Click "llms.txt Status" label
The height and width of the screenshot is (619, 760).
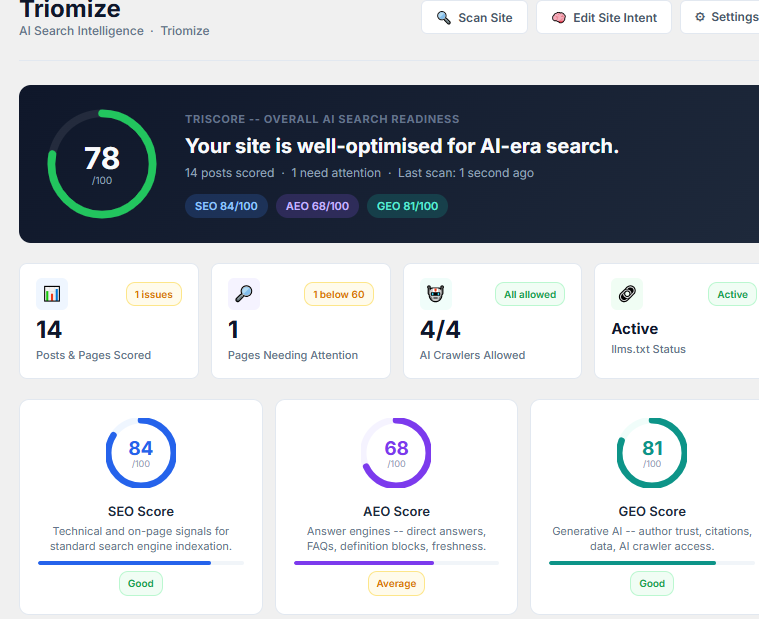pos(648,349)
